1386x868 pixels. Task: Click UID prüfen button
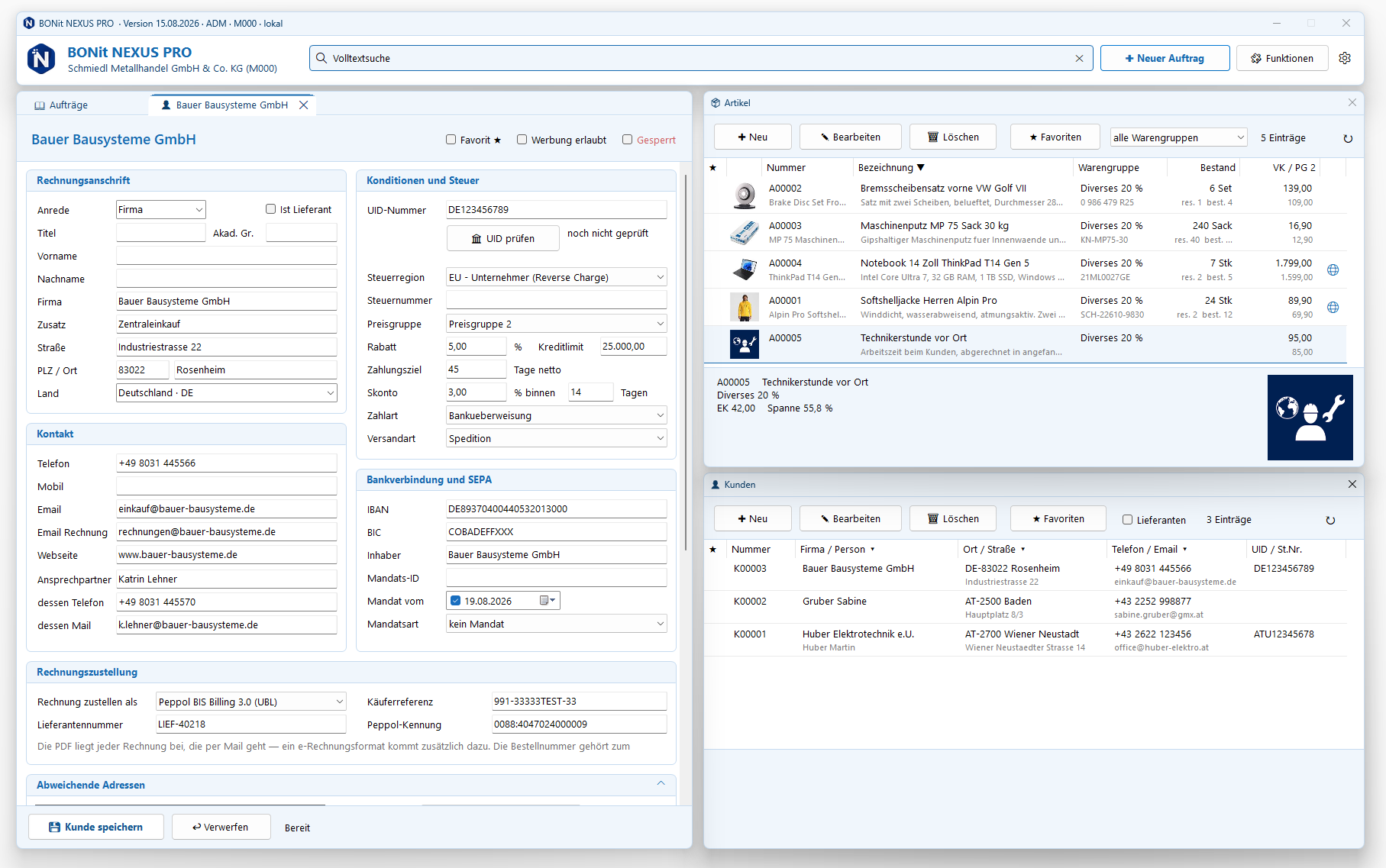pyautogui.click(x=503, y=238)
